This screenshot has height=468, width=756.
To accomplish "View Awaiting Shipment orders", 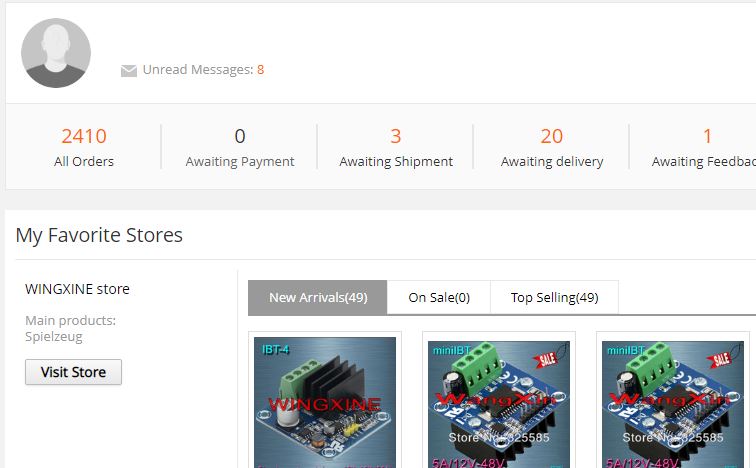I will pyautogui.click(x=396, y=147).
